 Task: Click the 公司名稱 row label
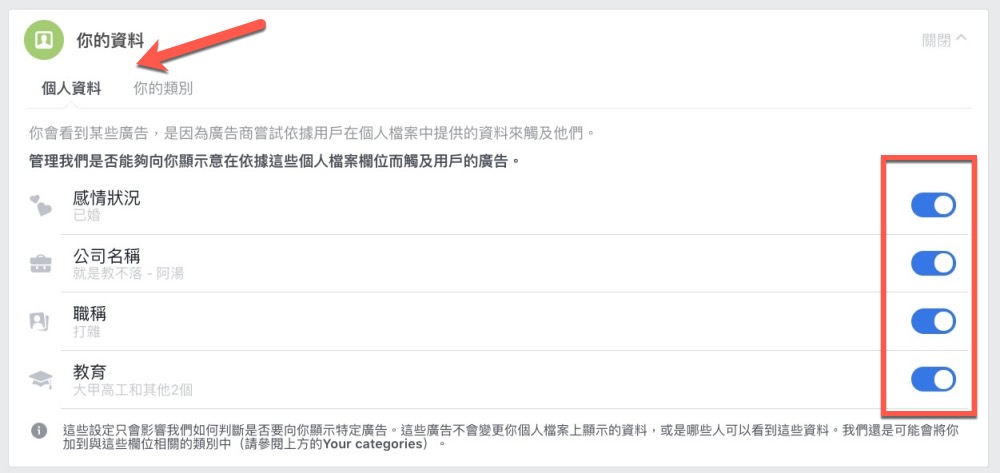click(x=106, y=256)
